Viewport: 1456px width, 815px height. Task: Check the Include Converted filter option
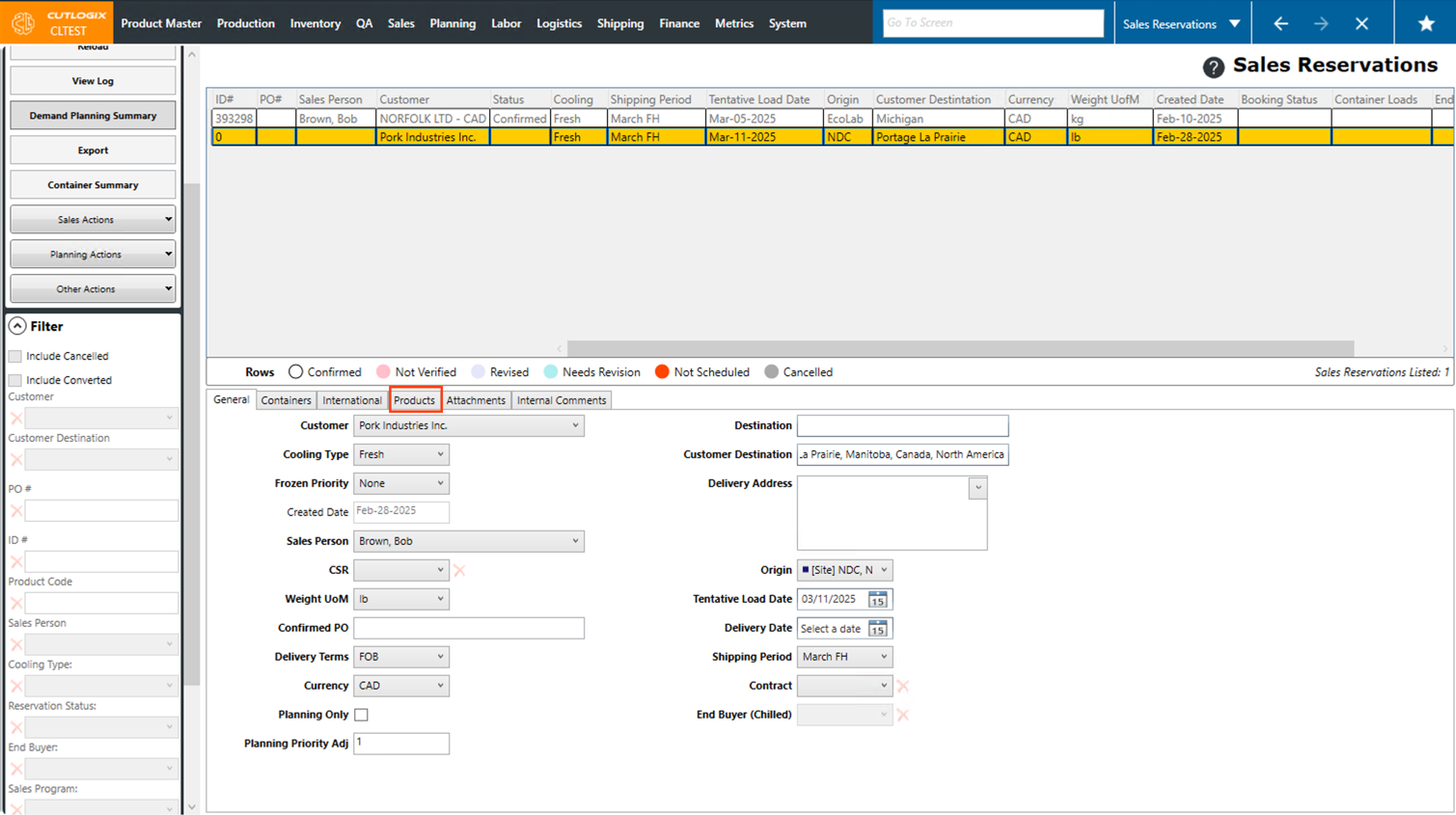tap(15, 380)
